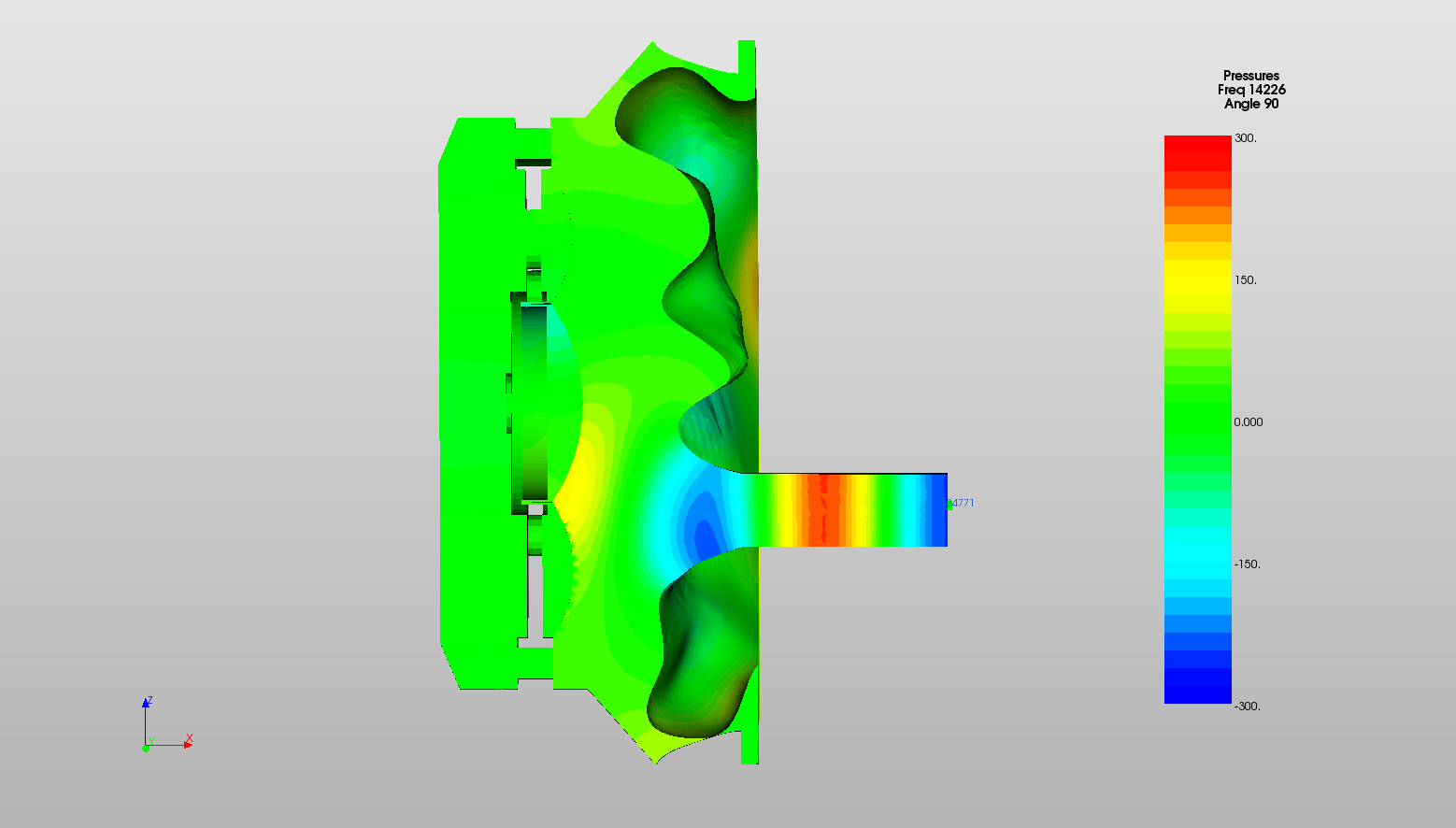The height and width of the screenshot is (828, 1456).
Task: Click the node label ending in 4771
Action: [963, 503]
